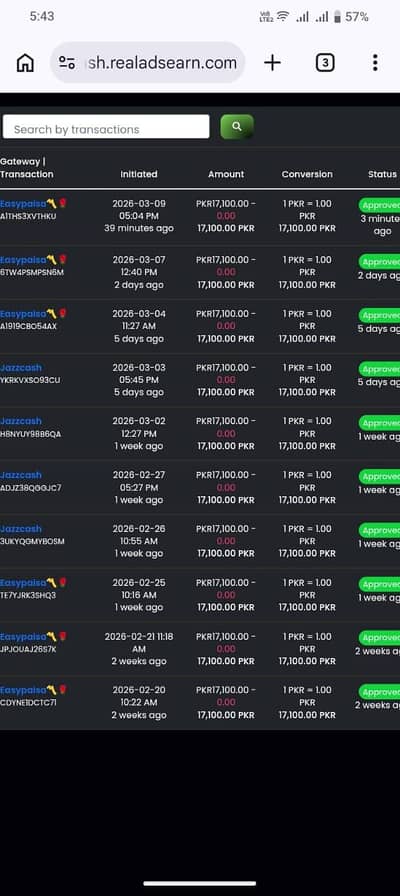Focus the Search by transactions field
The height and width of the screenshot is (896, 400).
pos(106,127)
